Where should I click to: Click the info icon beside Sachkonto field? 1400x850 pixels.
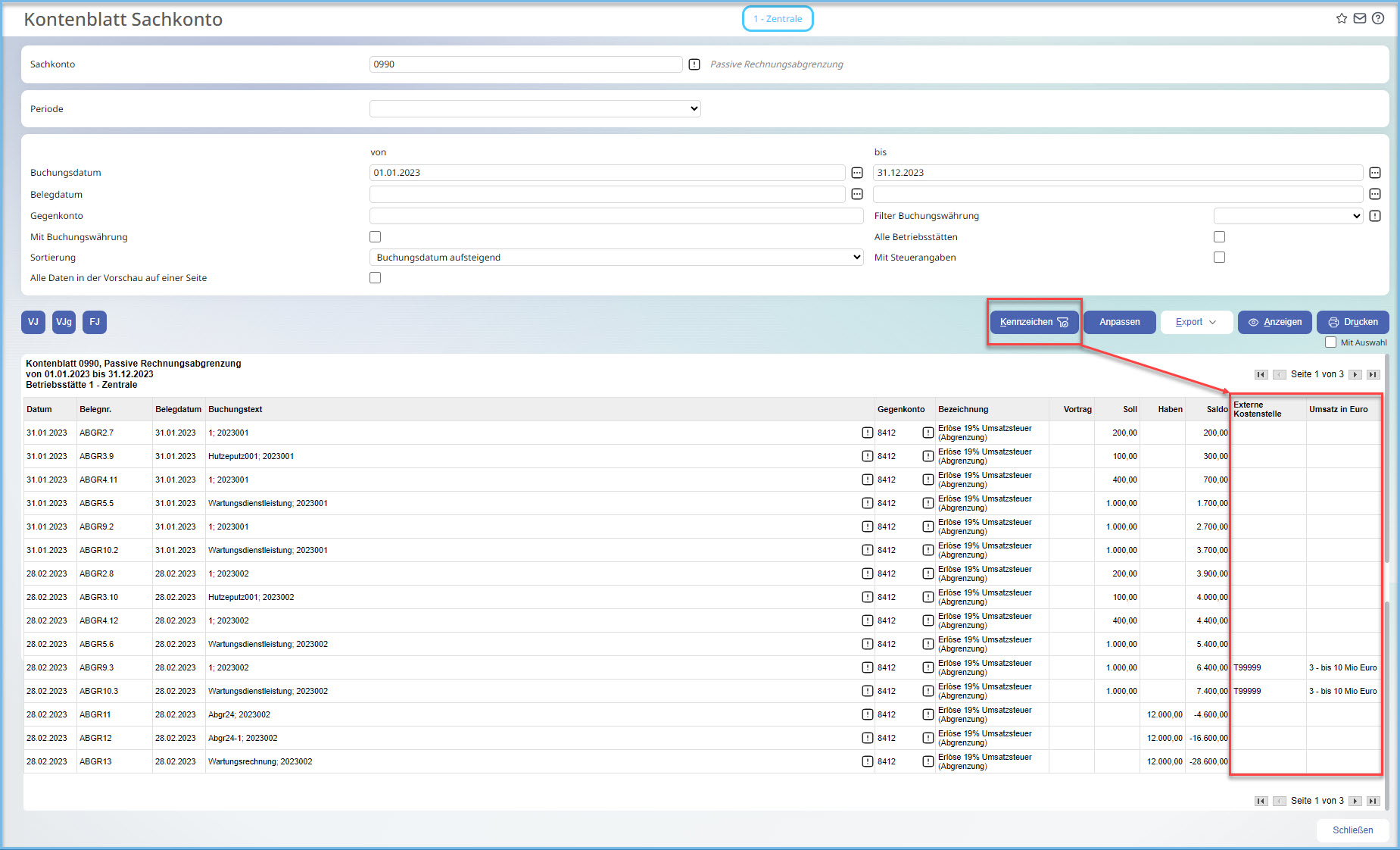pos(694,64)
